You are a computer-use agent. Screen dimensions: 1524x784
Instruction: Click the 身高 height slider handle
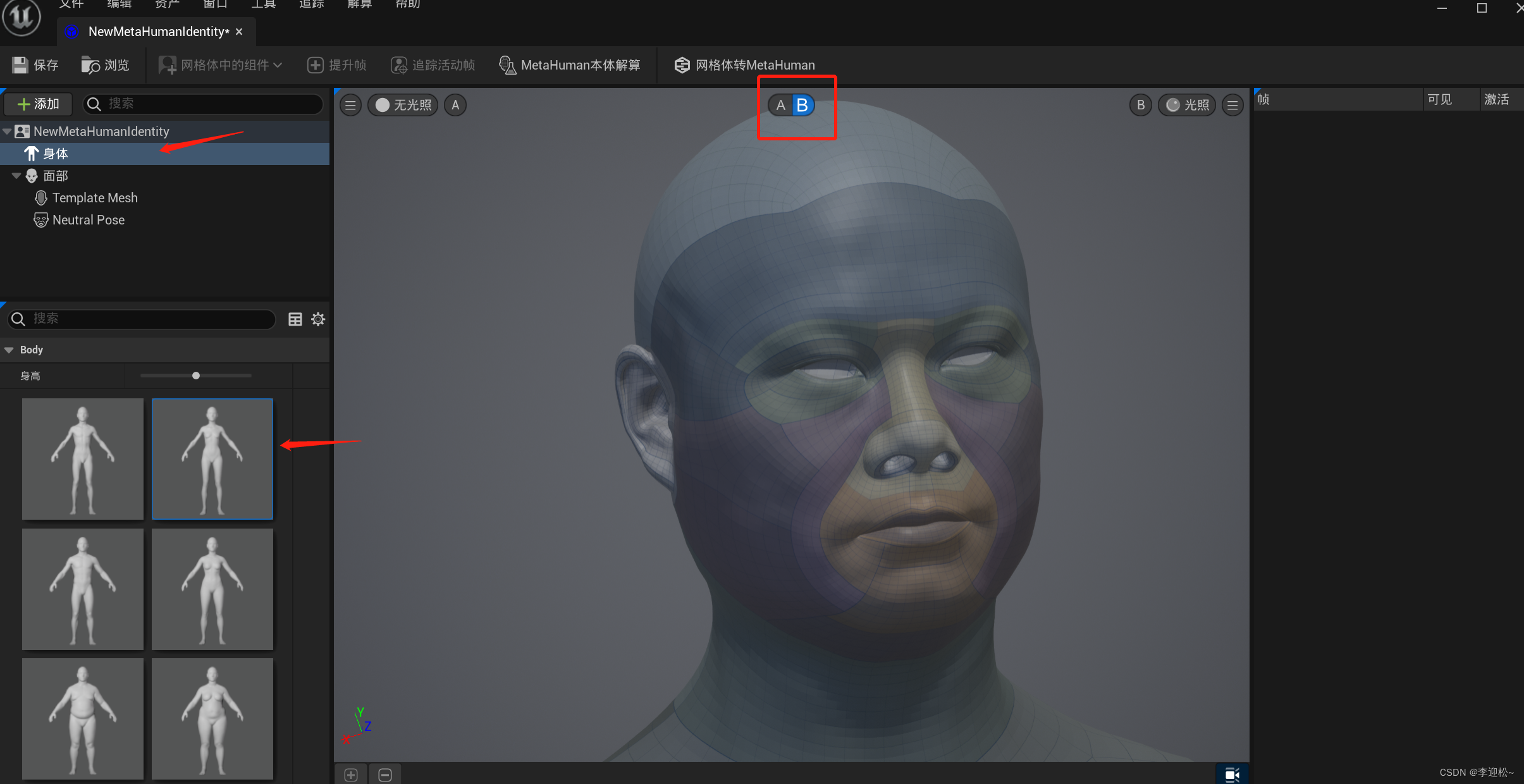coord(196,376)
